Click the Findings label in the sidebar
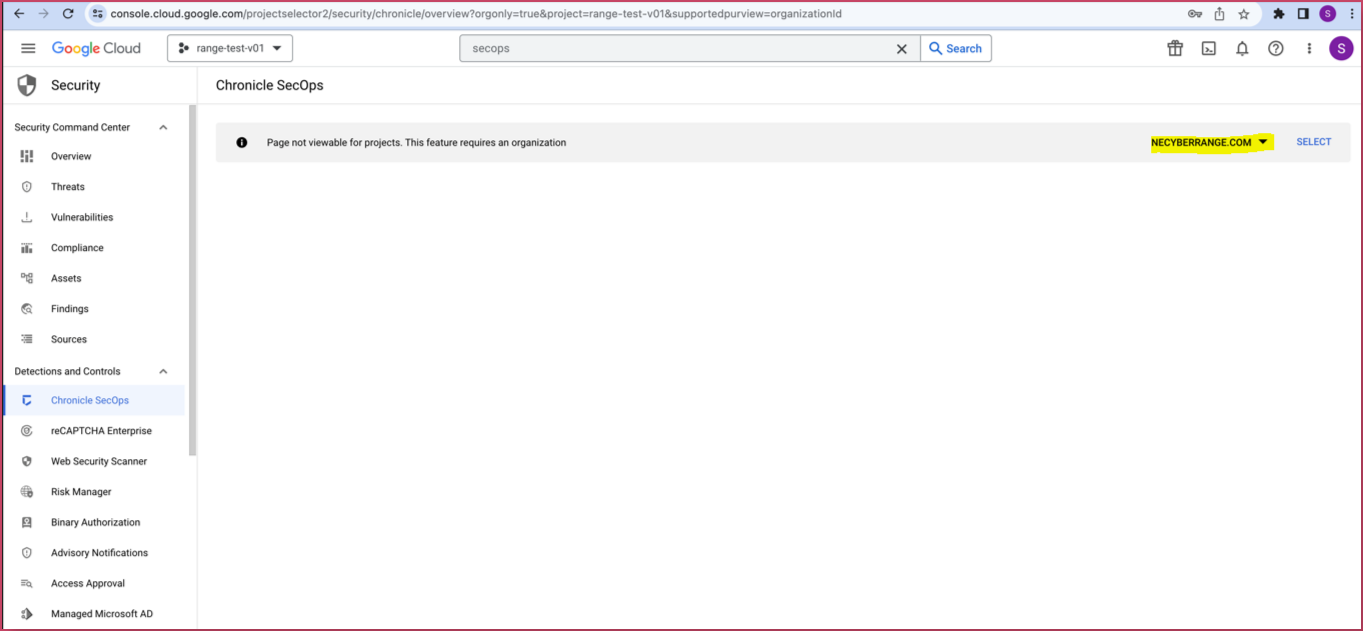This screenshot has height=631, width=1363. click(70, 309)
